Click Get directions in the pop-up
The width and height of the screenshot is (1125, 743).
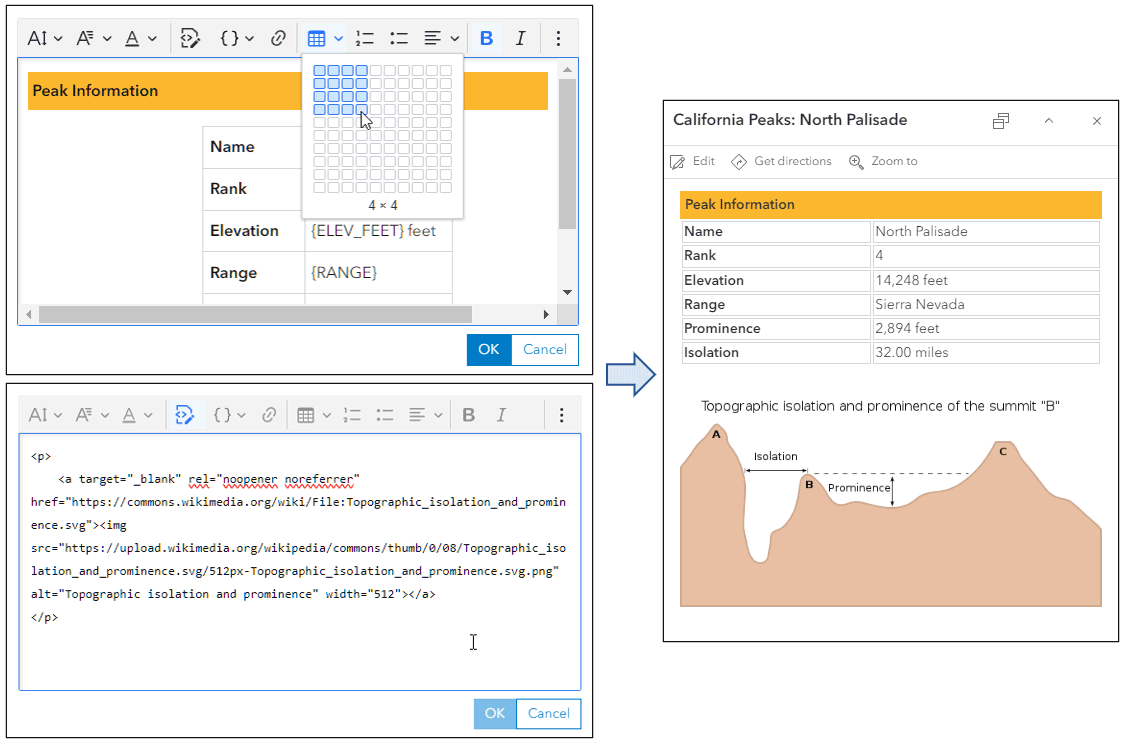click(781, 161)
